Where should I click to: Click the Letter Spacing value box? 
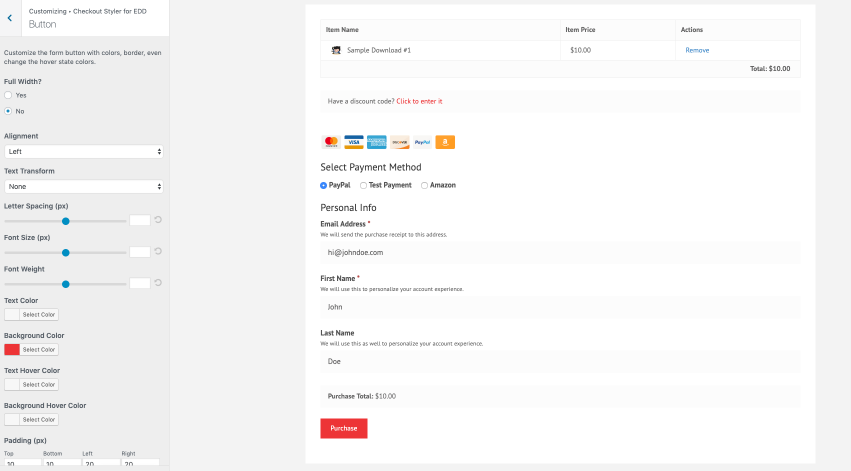[x=139, y=220]
